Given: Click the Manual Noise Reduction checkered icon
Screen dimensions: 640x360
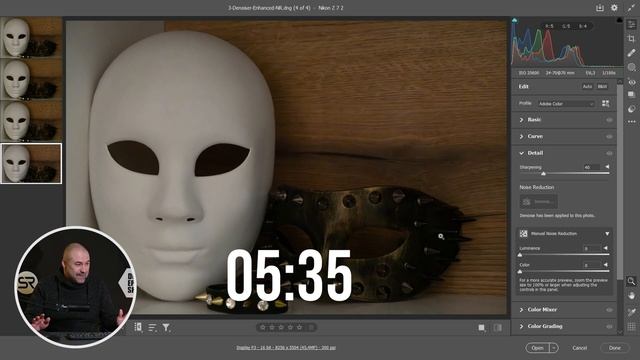Looking at the screenshot, I should [x=523, y=233].
